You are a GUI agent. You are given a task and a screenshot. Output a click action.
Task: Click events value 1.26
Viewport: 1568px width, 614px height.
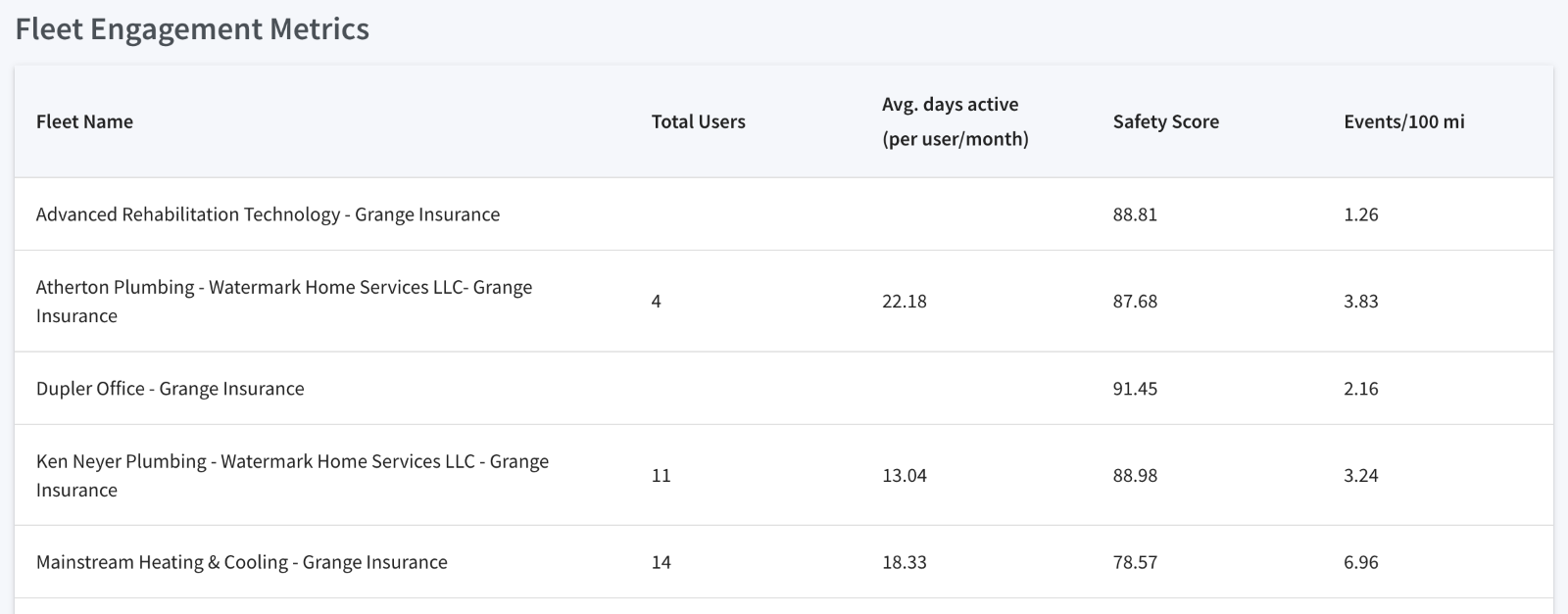1360,214
